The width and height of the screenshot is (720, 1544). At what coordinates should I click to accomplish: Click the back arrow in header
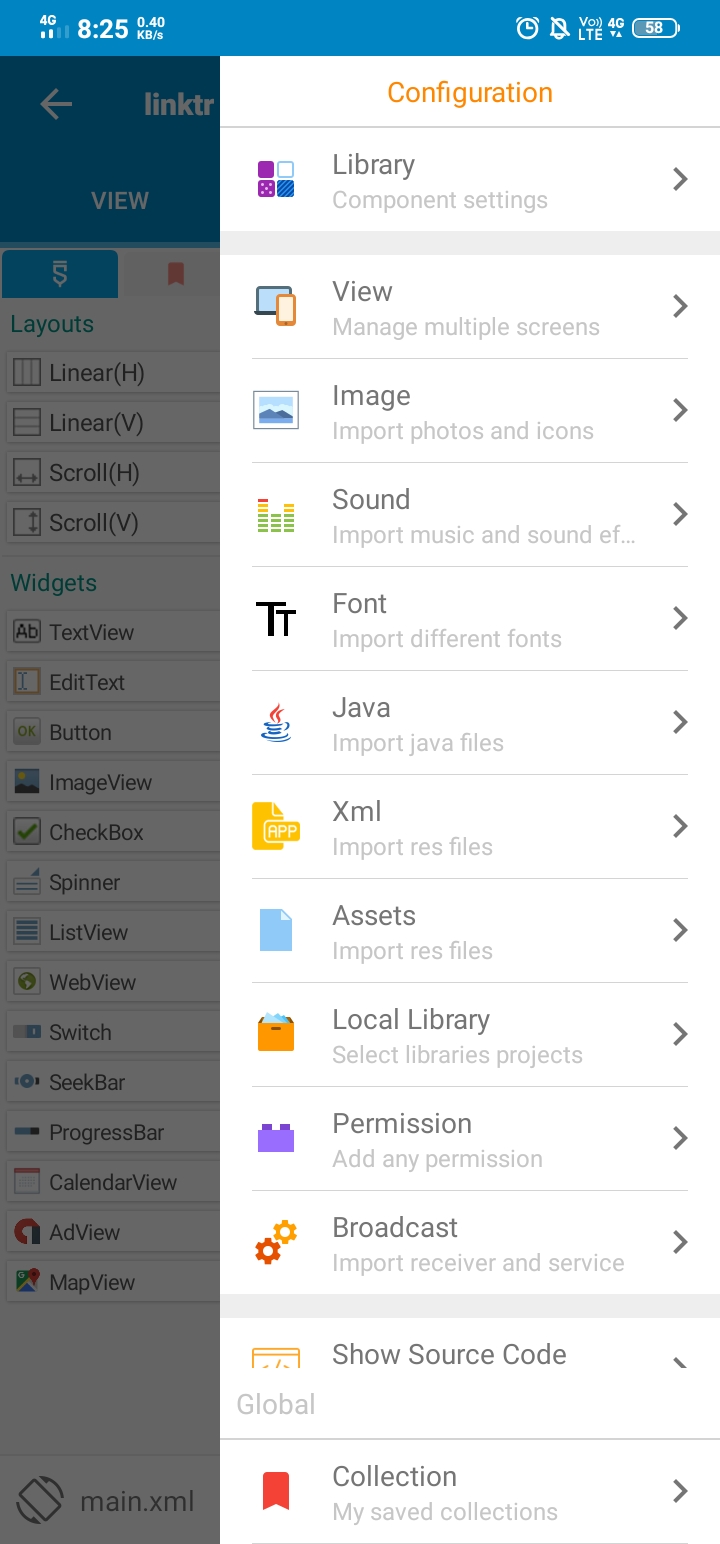(56, 104)
